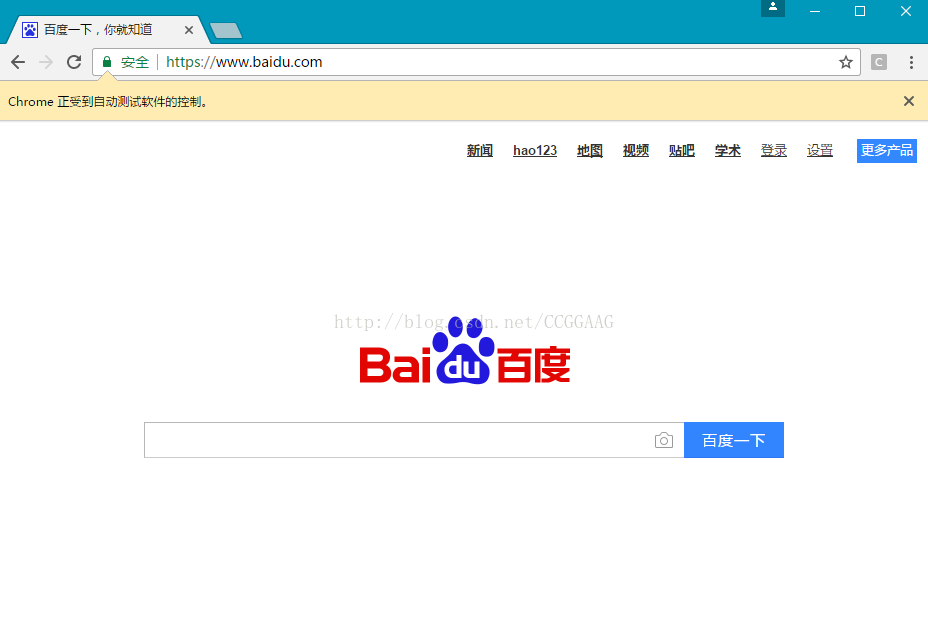The width and height of the screenshot is (928, 622).
Task: Open the hao123 link
Action: click(535, 151)
